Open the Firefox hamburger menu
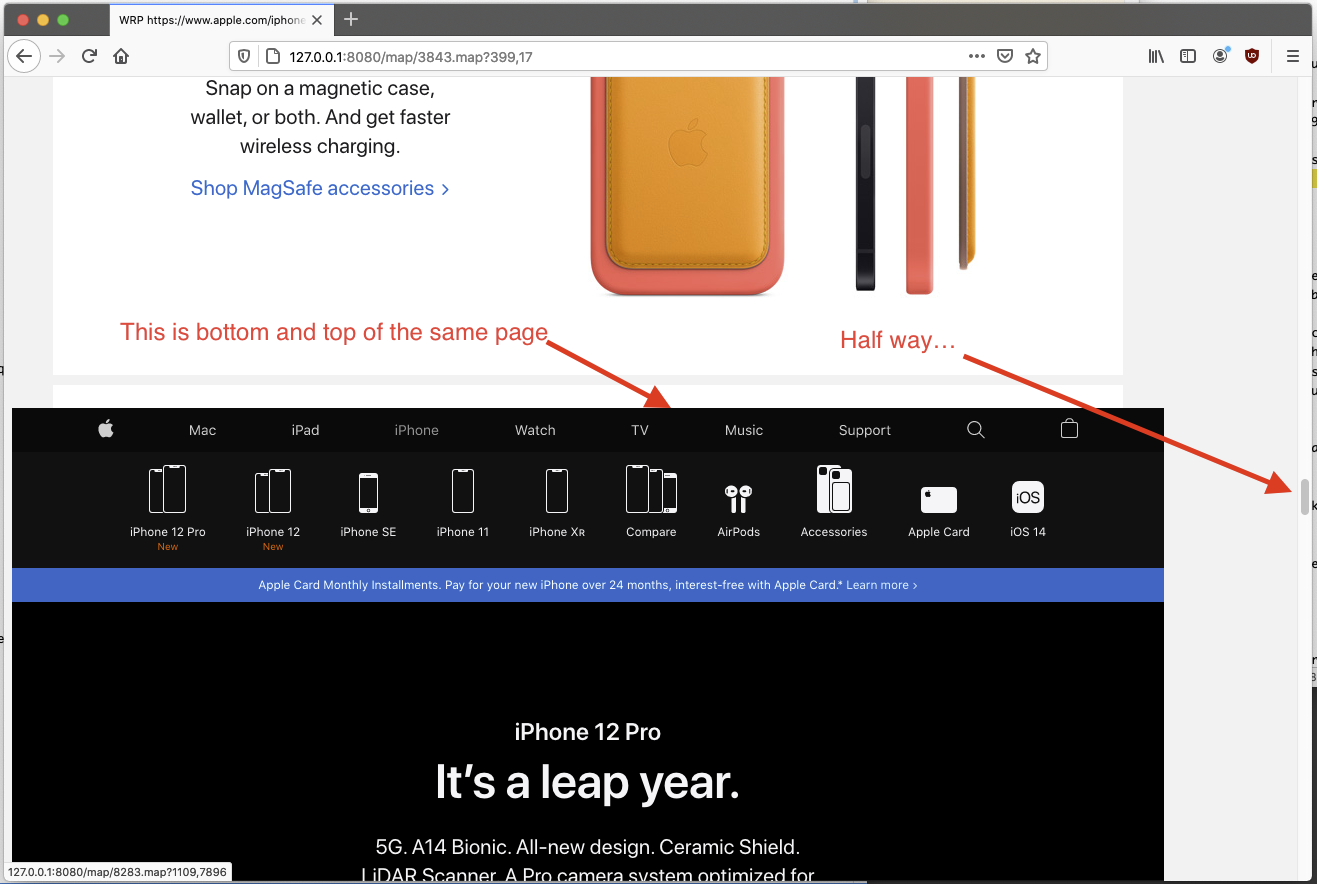The width and height of the screenshot is (1317, 884). tap(1292, 56)
